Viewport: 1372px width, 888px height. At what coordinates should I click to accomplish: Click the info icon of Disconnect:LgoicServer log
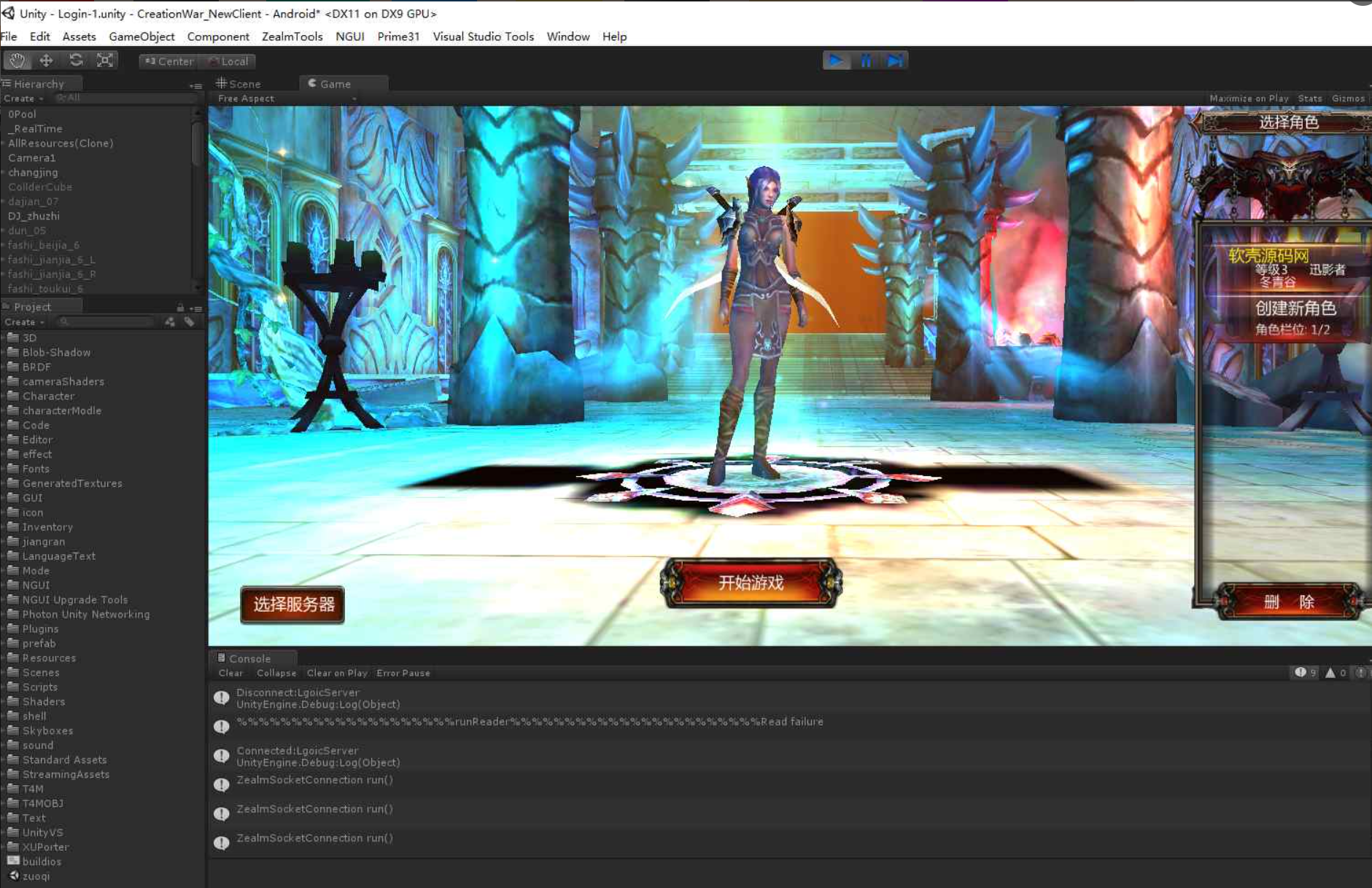pyautogui.click(x=221, y=698)
